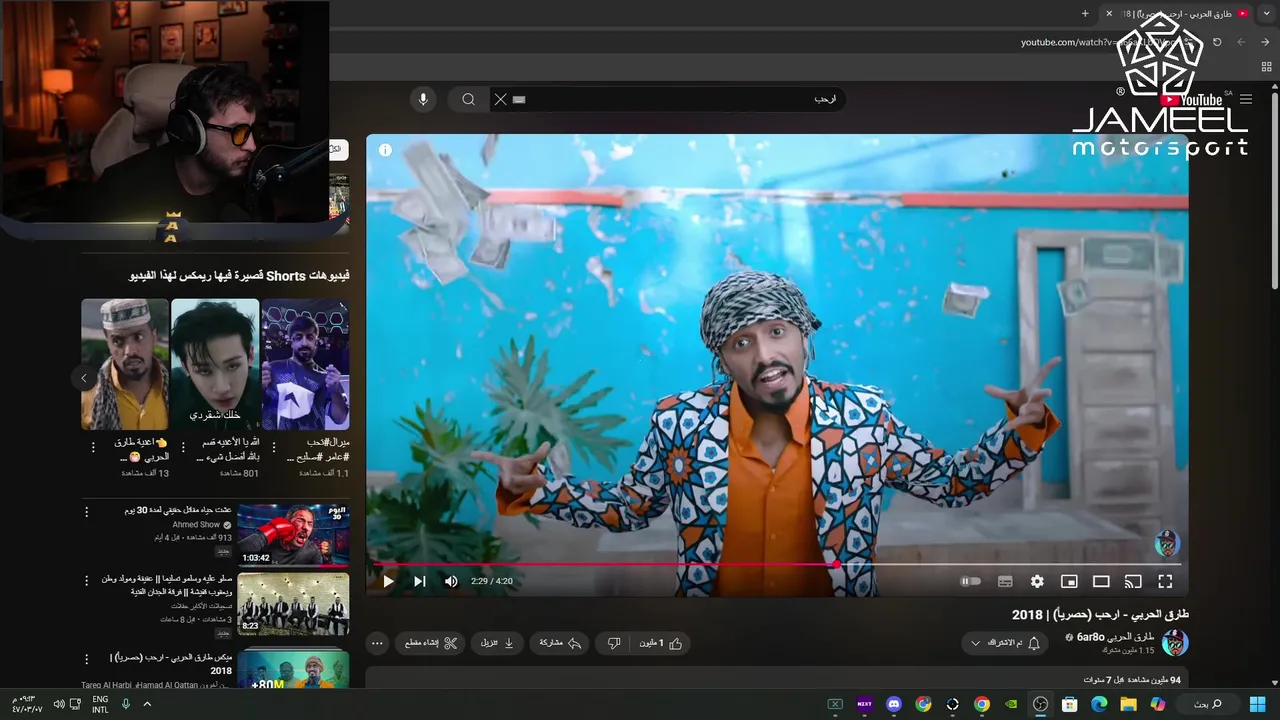Select the طارق الحربي browser tab
Viewport: 1280px width, 720px height.
(x=1178, y=13)
